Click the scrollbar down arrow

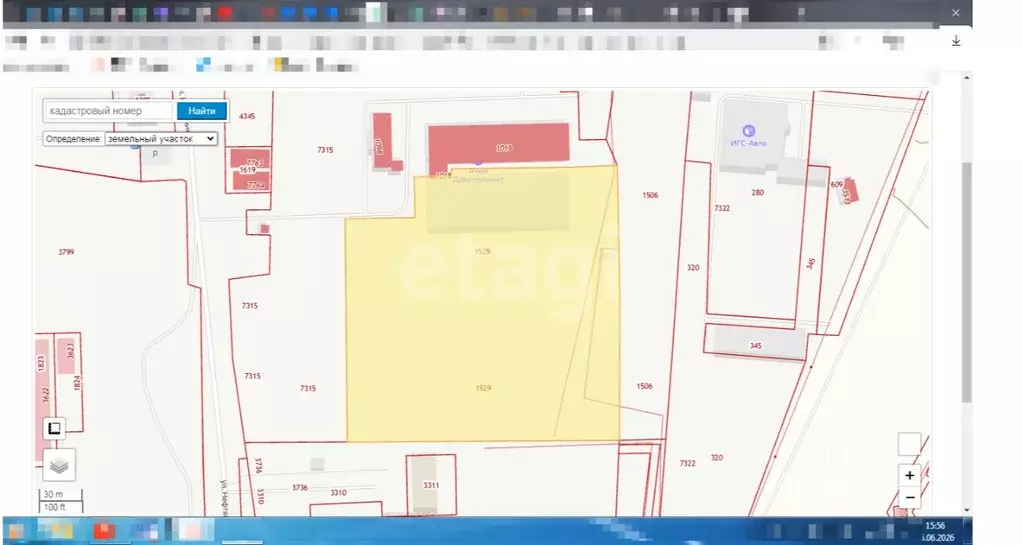[x=967, y=510]
